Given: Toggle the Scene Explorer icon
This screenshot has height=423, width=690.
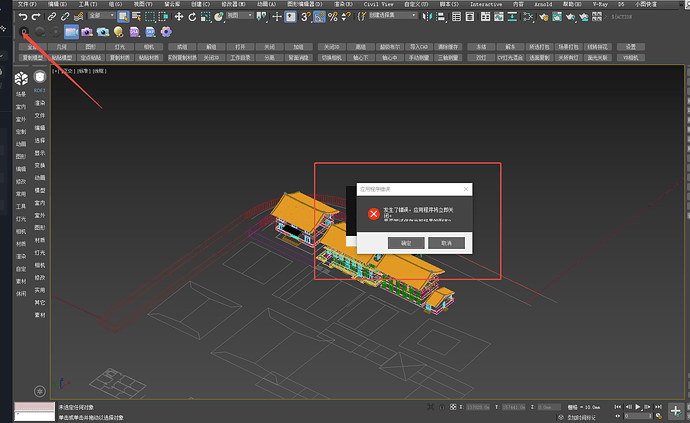Looking at the screenshot, I should coord(456,17).
